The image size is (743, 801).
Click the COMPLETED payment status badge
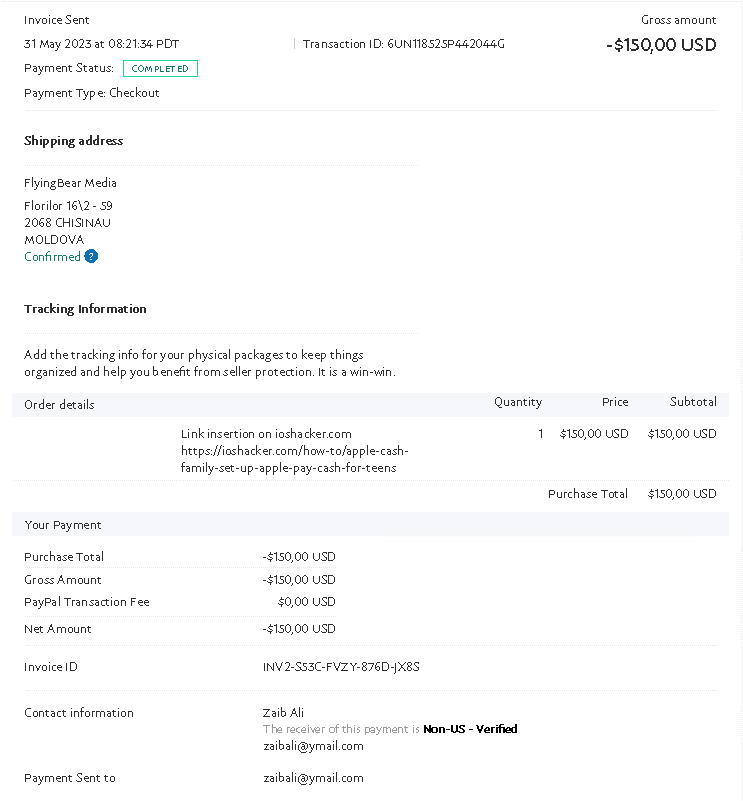coord(160,68)
